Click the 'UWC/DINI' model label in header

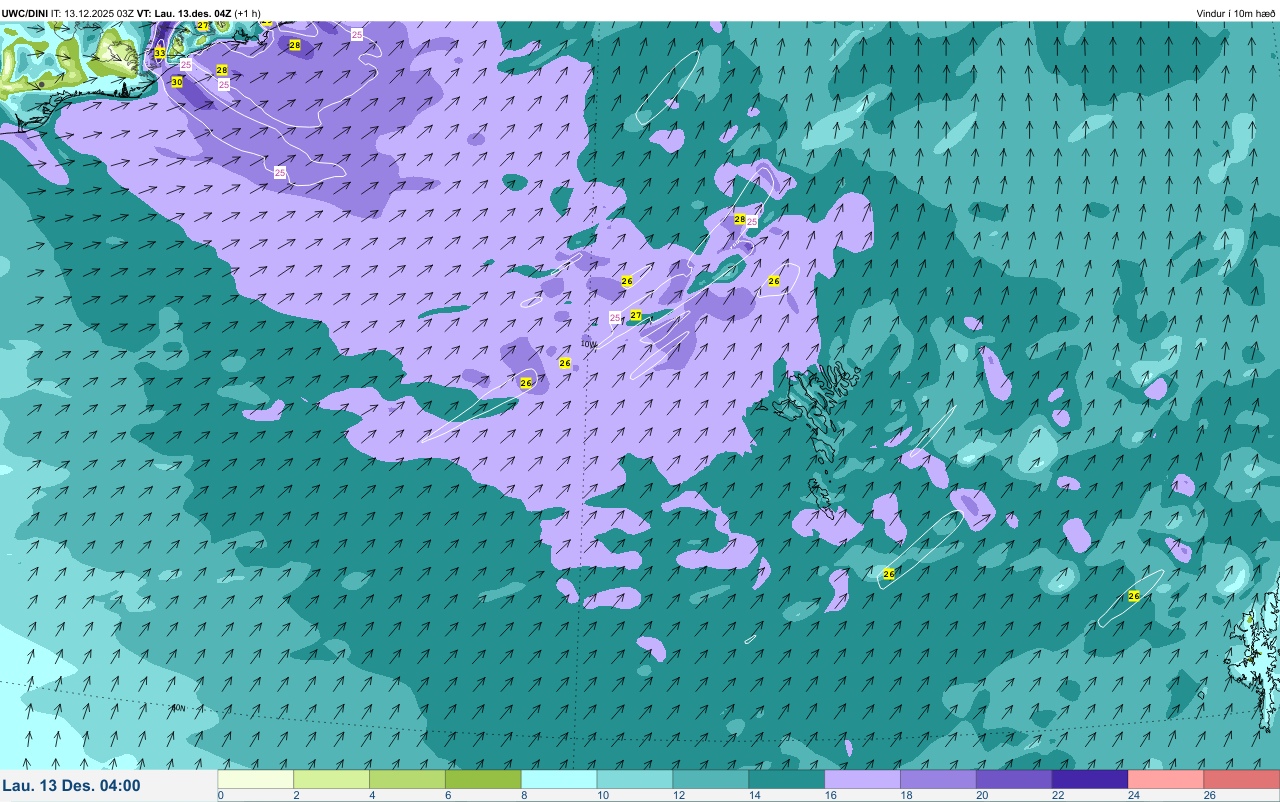click(x=24, y=13)
